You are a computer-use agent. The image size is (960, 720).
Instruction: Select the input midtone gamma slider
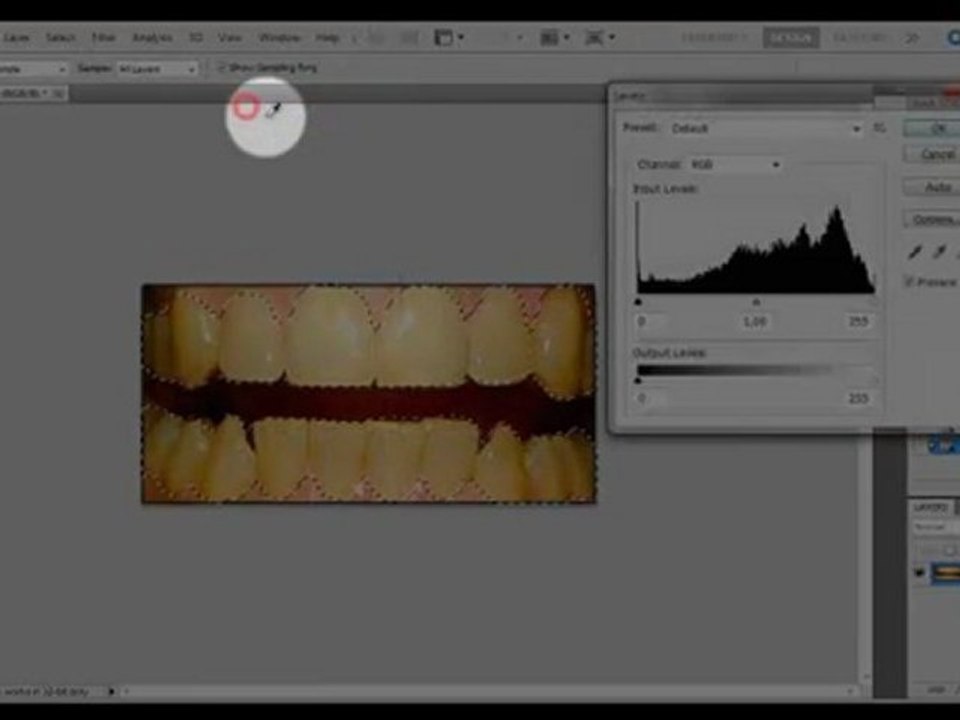pos(756,302)
